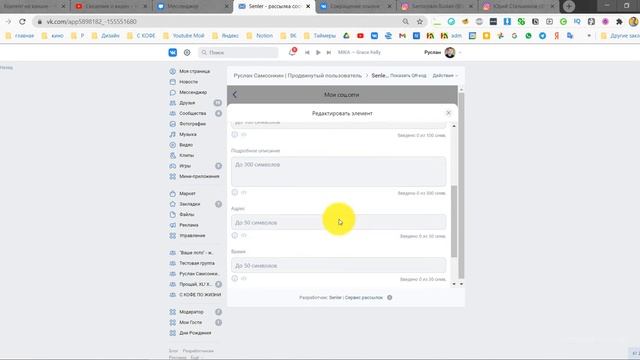This screenshot has width=640, height=360.
Task: Click the Игры gamepad icon
Action: point(172,166)
